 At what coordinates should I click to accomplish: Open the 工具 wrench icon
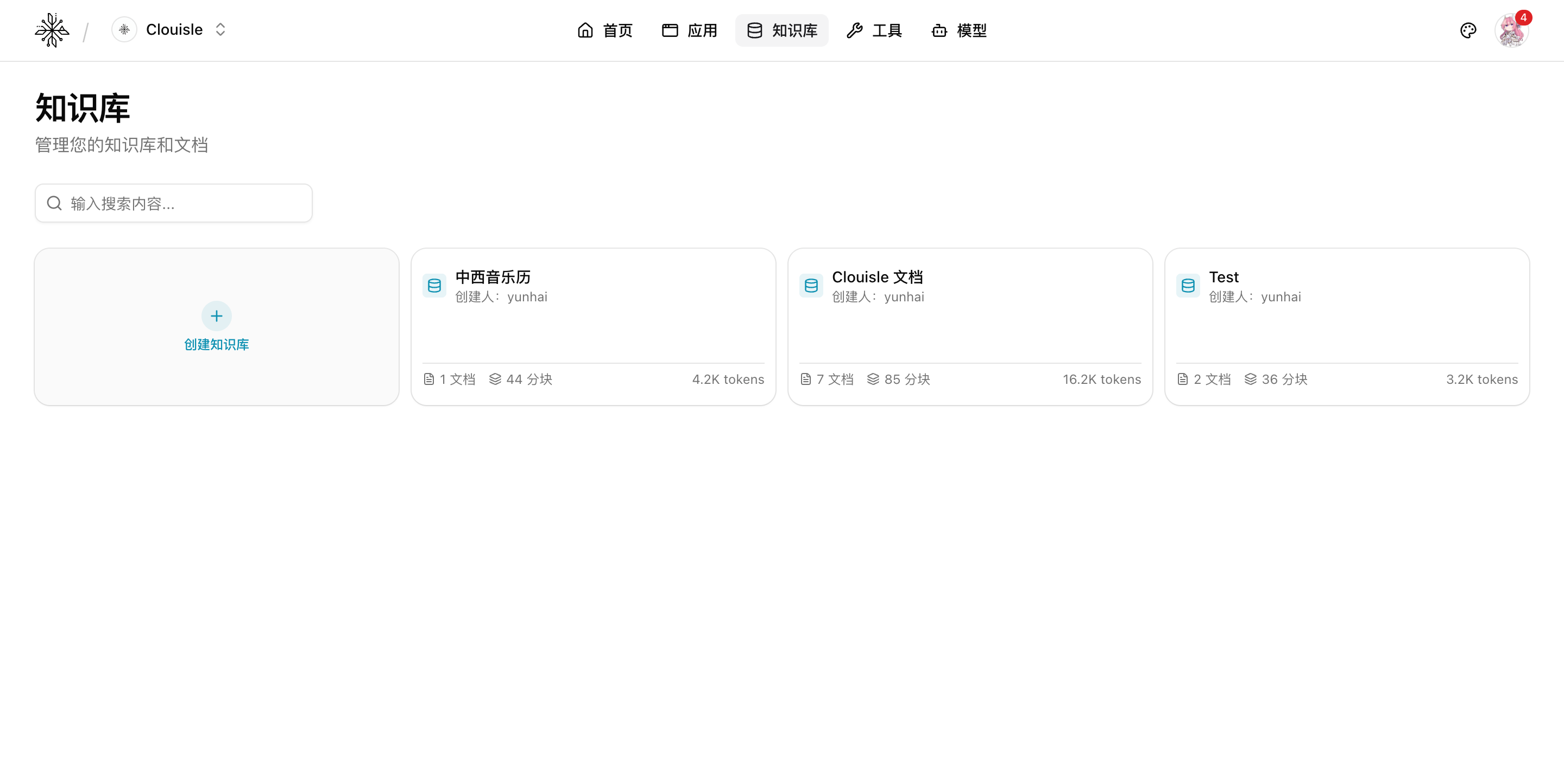[854, 30]
